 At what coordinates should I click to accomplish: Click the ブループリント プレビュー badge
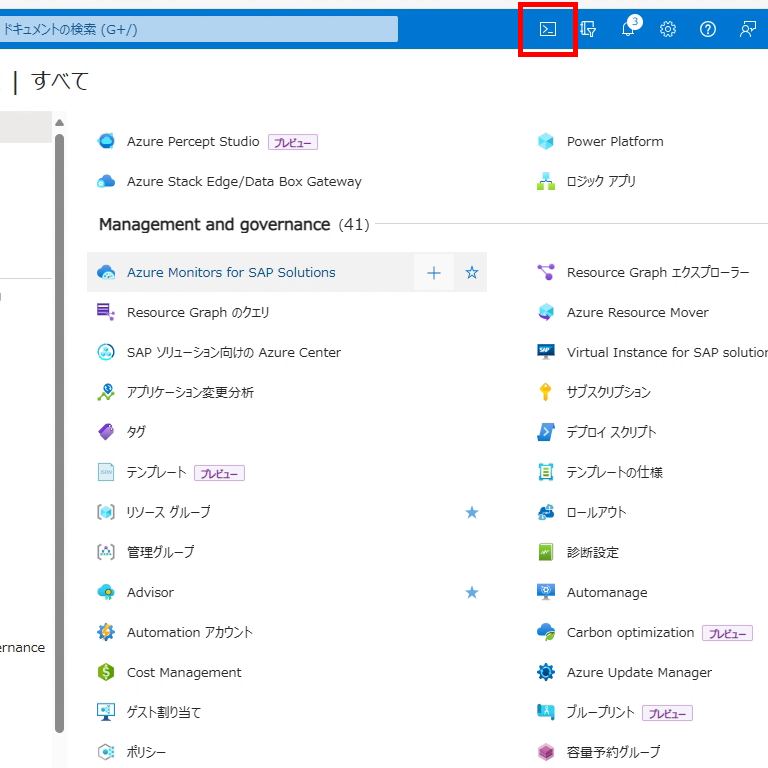pyautogui.click(x=667, y=713)
